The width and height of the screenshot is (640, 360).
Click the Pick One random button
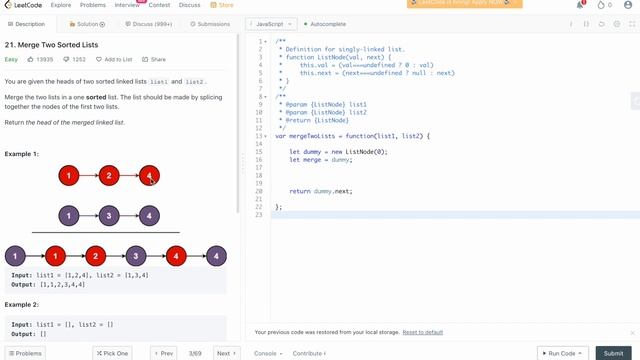(112, 353)
